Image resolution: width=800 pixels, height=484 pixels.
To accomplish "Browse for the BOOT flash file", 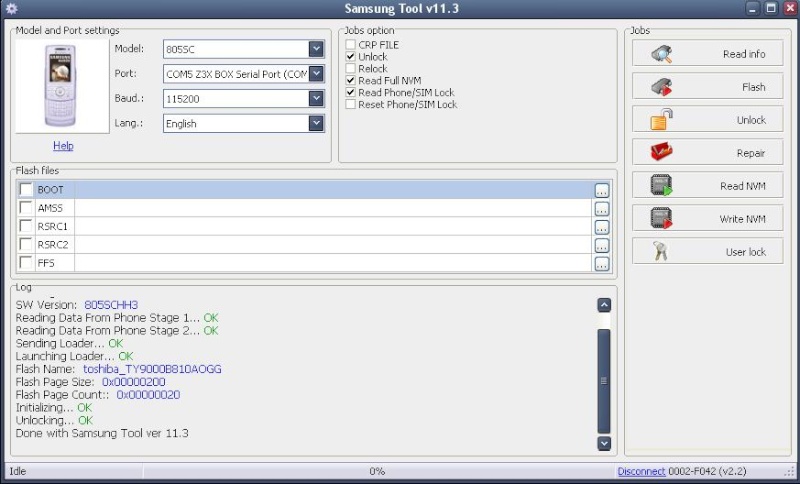I will tap(602, 190).
